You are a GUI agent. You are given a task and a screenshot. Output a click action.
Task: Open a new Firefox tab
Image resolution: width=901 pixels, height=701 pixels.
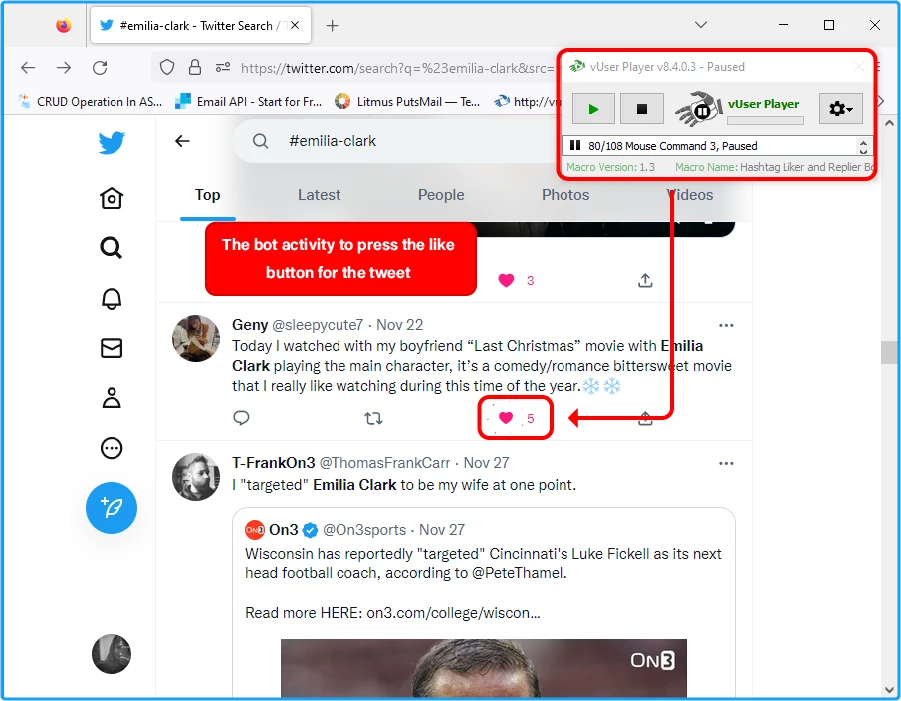click(332, 25)
